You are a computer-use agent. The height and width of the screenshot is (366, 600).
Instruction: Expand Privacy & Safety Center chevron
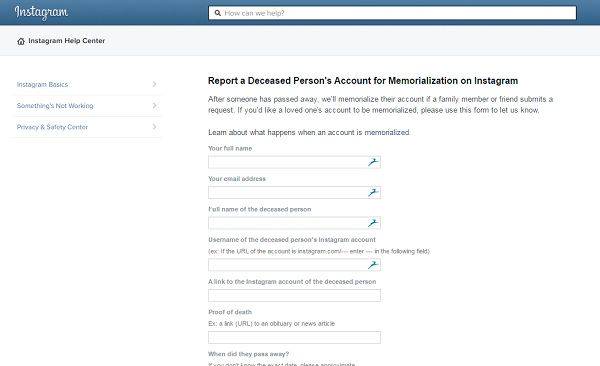tap(155, 127)
